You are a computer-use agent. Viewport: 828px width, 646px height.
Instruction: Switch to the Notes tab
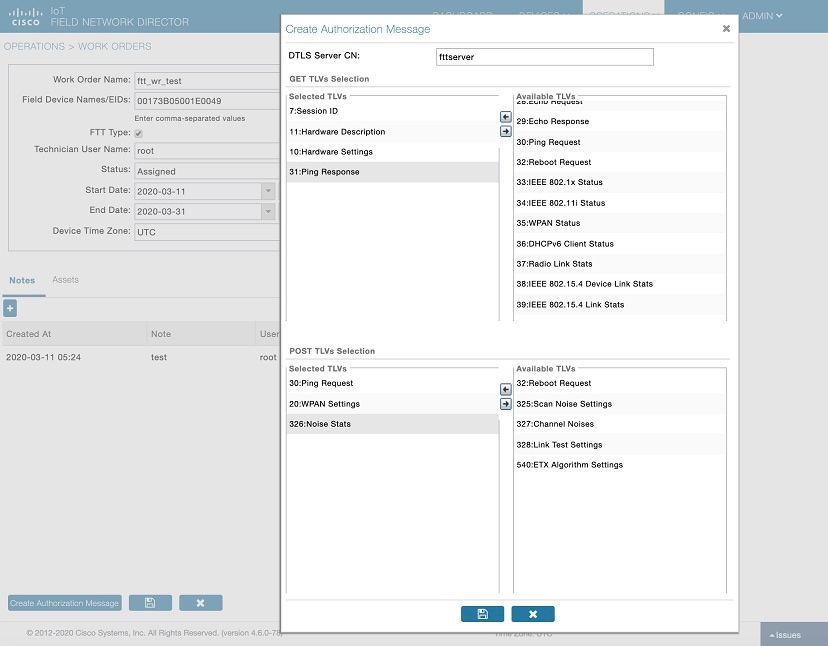pos(22,280)
